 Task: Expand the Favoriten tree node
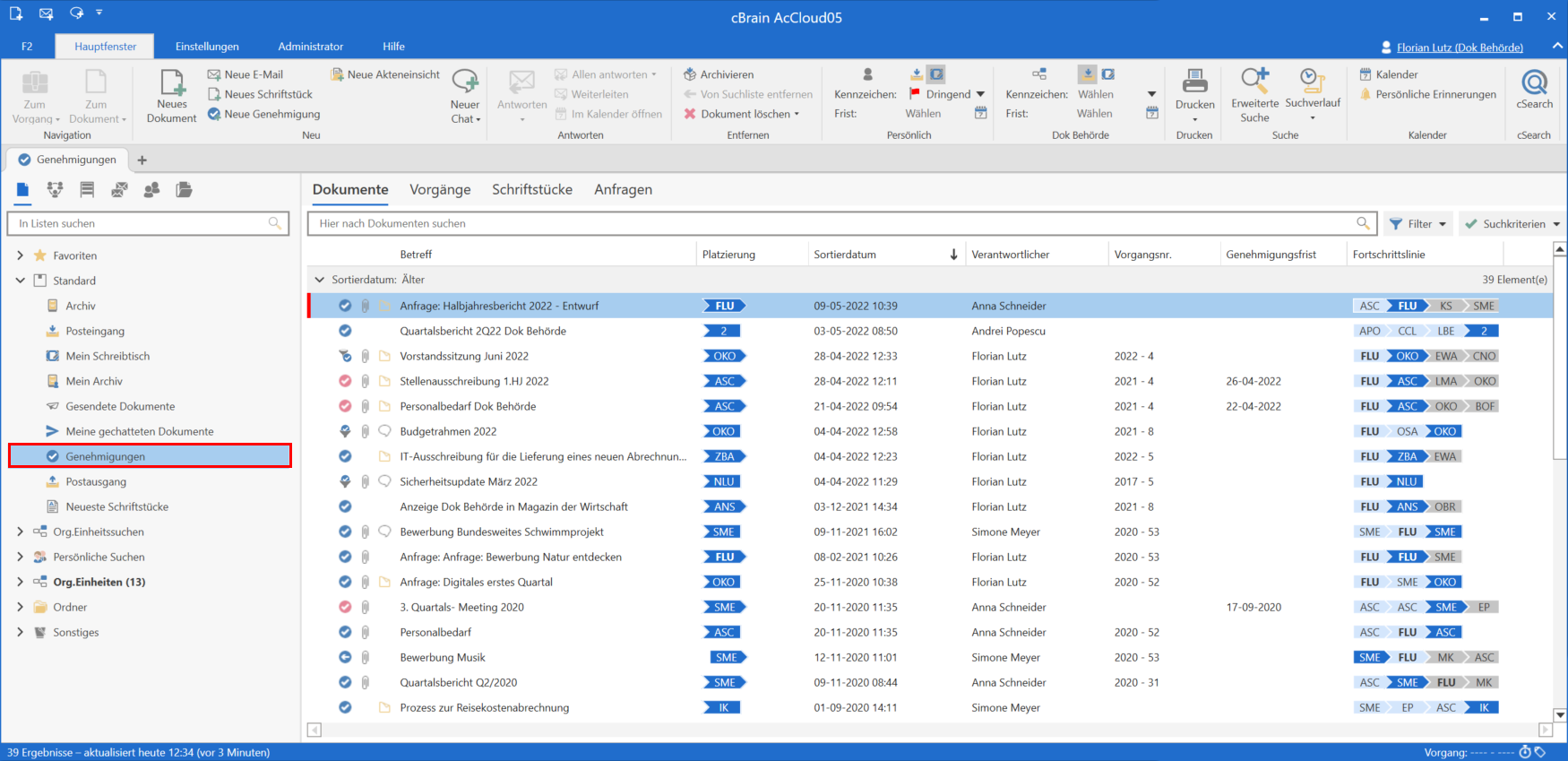coord(20,255)
